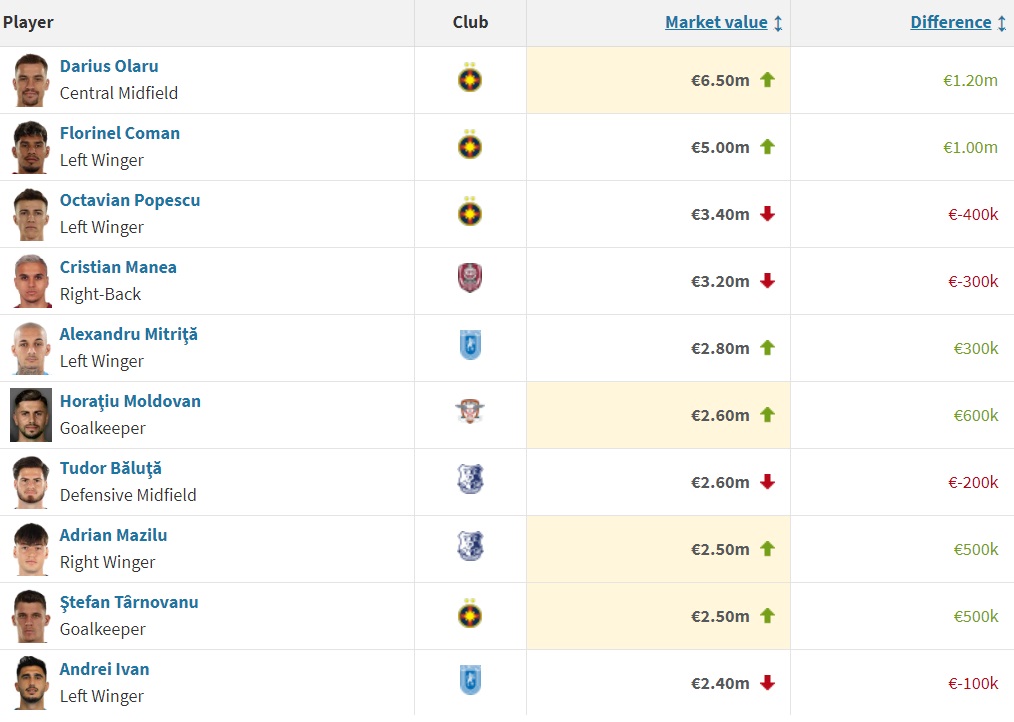Click FCSB club crest next to Darius Olaru

(470, 79)
